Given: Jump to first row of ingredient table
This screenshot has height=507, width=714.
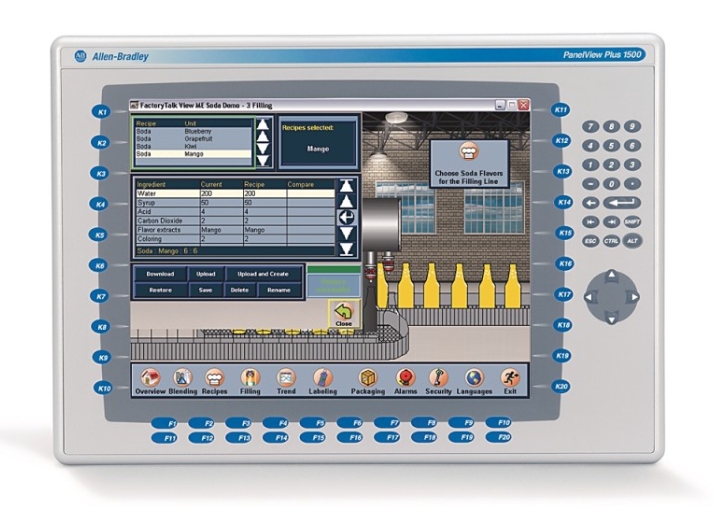Looking at the screenshot, I should coord(347,186).
